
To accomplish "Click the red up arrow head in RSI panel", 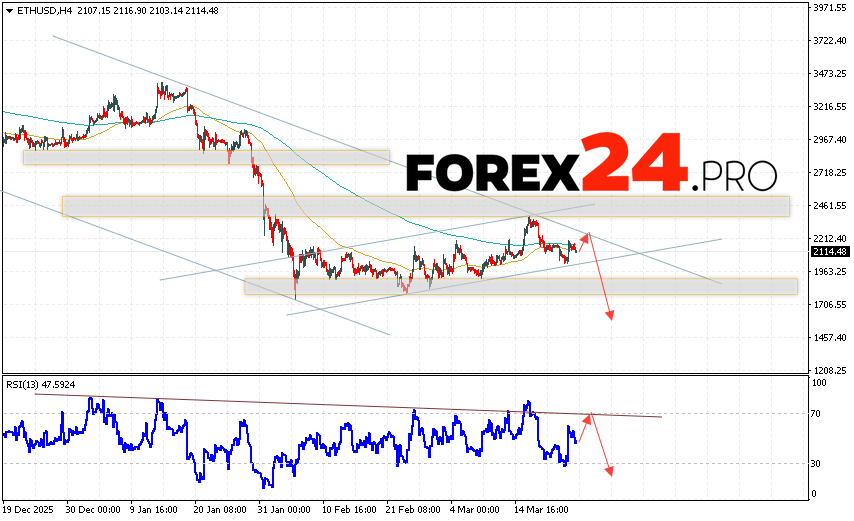I will pos(590,415).
